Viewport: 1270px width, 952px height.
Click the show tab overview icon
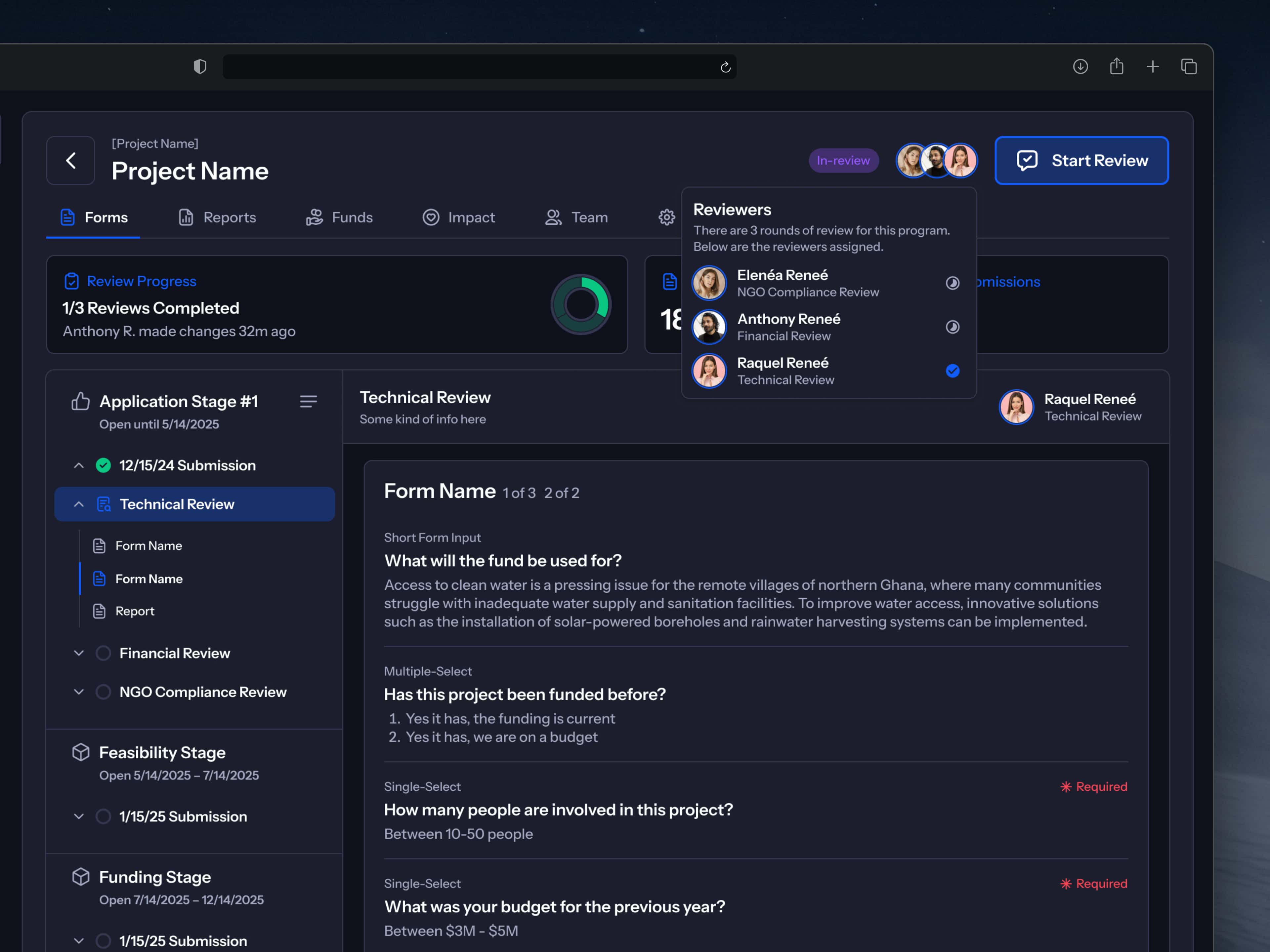tap(1188, 66)
